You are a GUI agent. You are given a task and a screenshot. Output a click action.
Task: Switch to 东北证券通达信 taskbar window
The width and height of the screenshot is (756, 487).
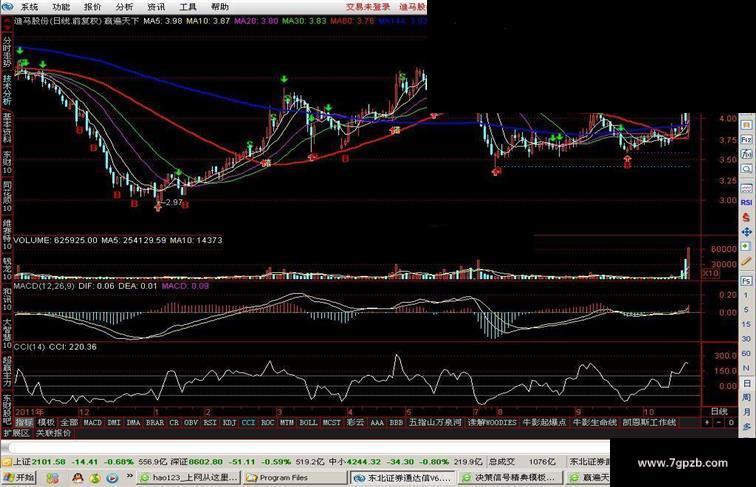tap(403, 477)
